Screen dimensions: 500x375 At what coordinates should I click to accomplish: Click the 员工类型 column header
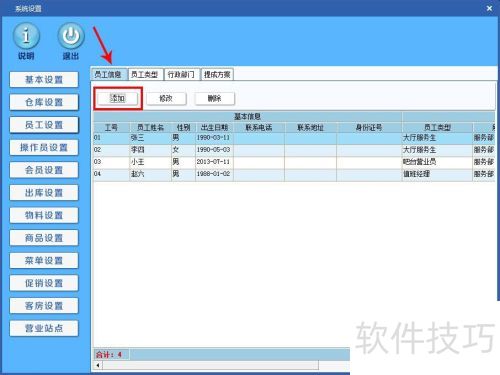click(437, 127)
